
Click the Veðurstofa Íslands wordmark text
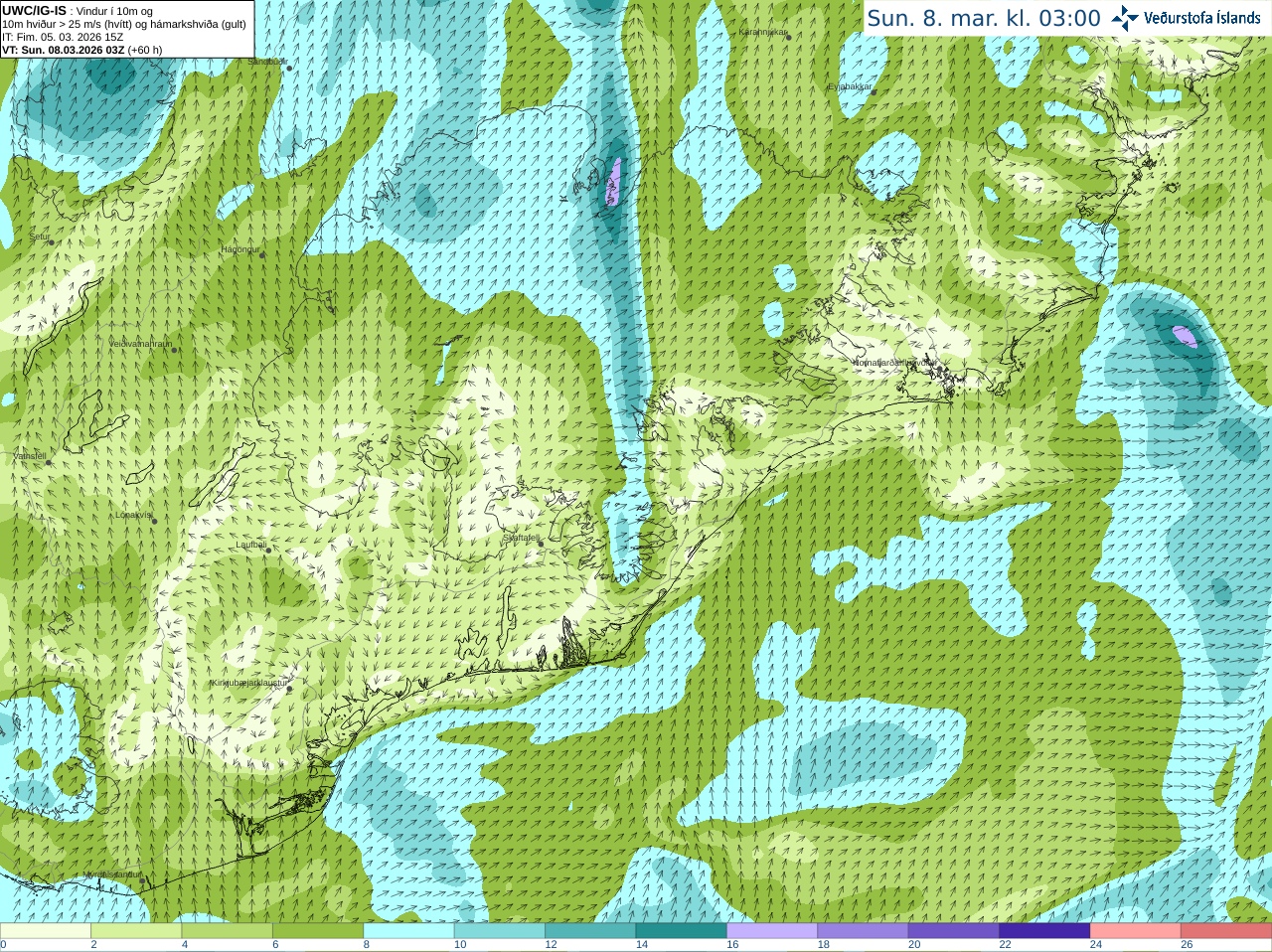1201,17
